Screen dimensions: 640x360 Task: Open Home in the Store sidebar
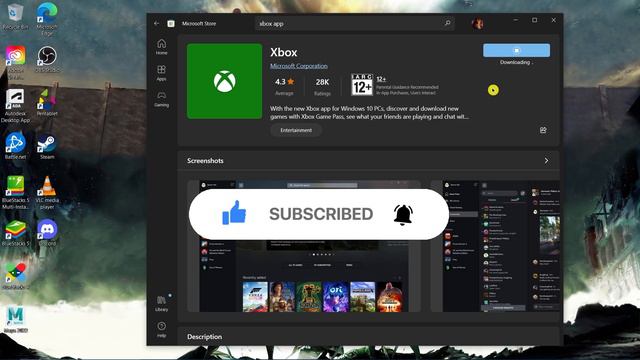click(162, 47)
